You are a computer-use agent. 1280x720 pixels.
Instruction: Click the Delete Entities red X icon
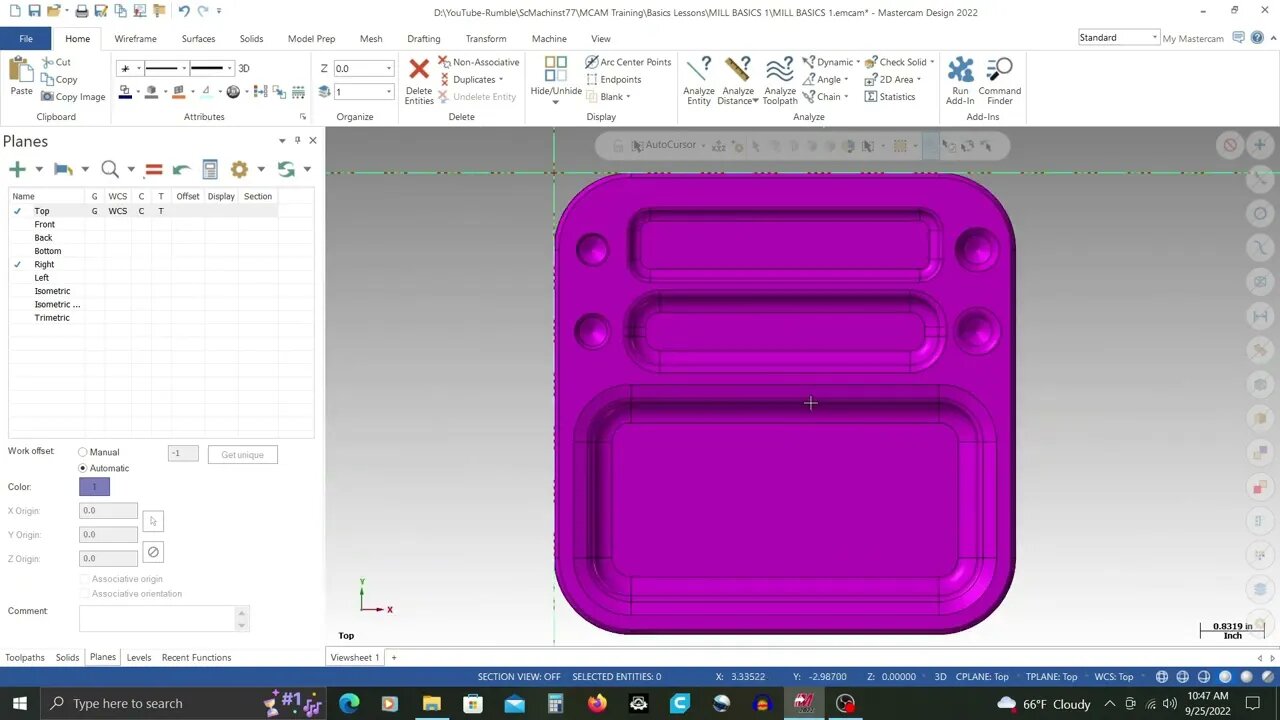pyautogui.click(x=419, y=69)
